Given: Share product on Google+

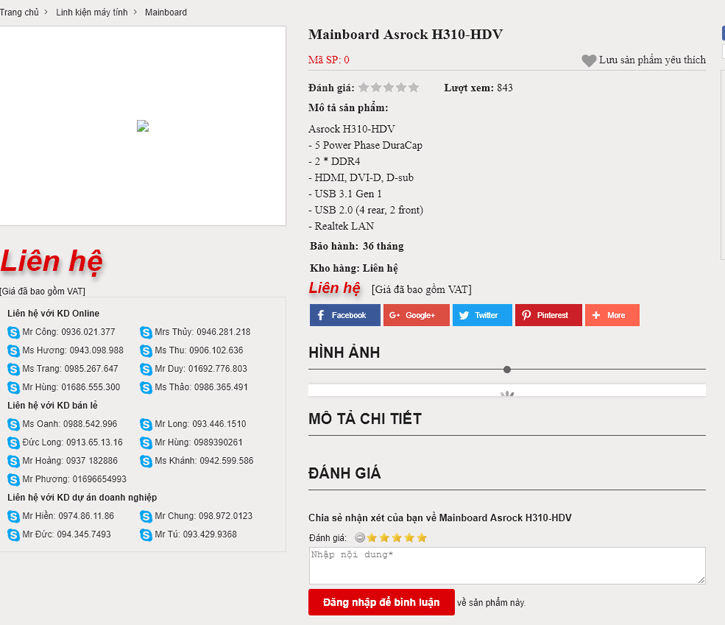Looking at the screenshot, I should coord(416,315).
